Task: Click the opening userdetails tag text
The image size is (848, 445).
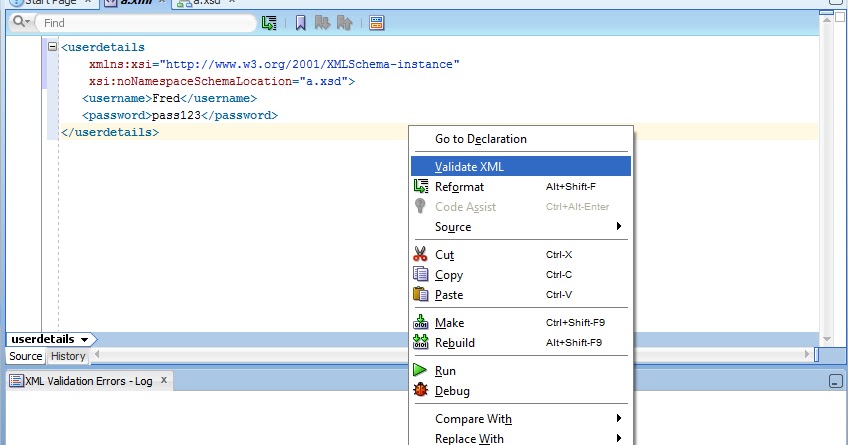Action: coord(103,47)
